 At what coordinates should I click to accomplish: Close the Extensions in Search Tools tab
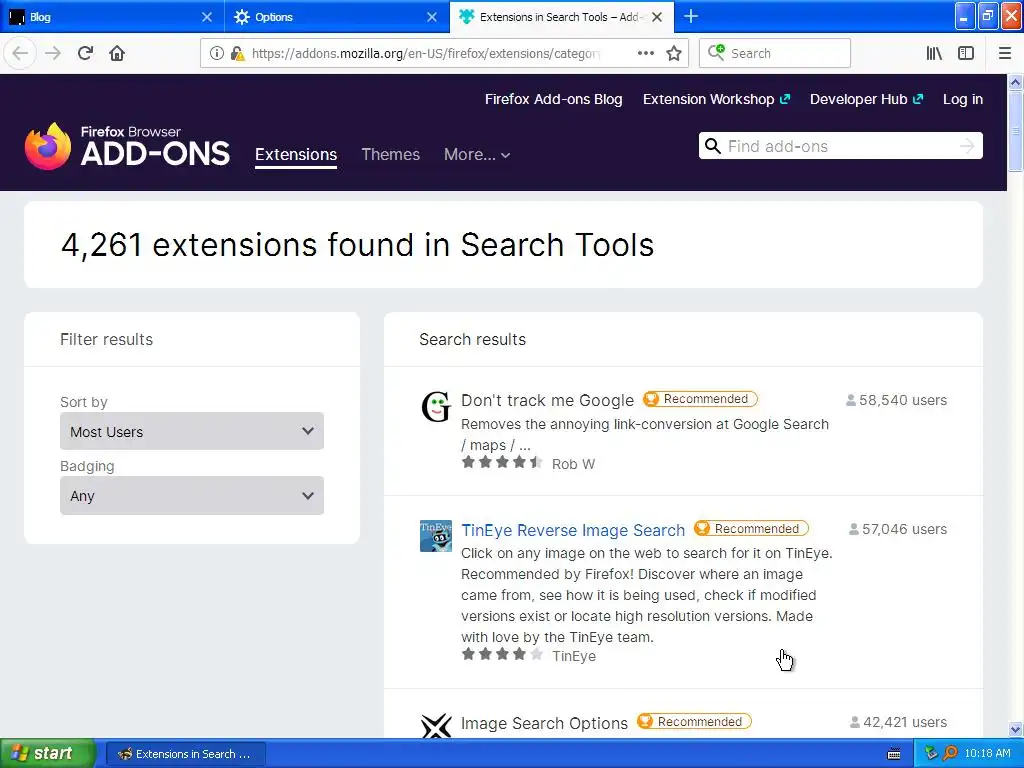click(x=657, y=17)
